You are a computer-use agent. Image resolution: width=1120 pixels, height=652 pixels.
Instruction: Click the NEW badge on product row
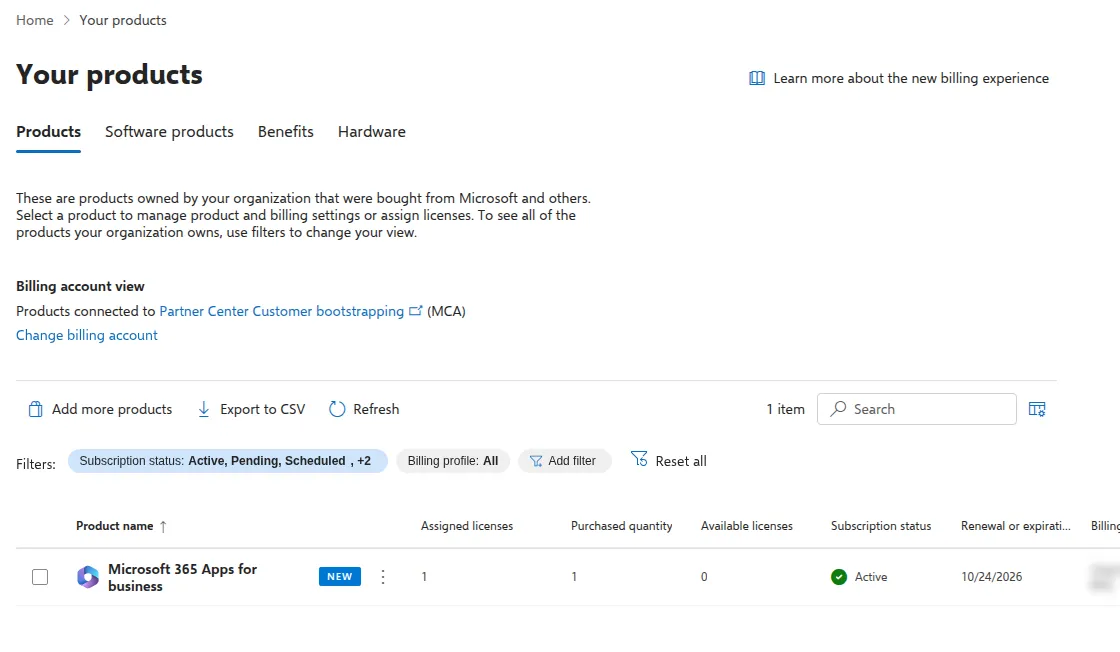click(340, 576)
